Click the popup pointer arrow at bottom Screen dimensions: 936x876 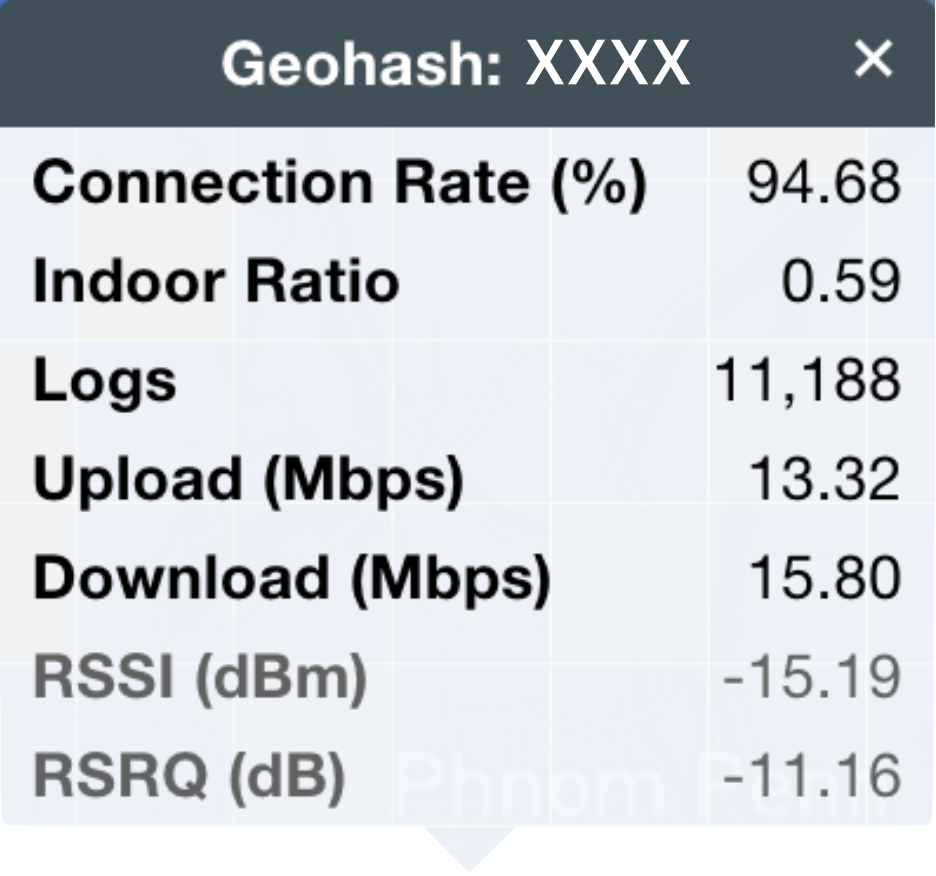[x=469, y=849]
